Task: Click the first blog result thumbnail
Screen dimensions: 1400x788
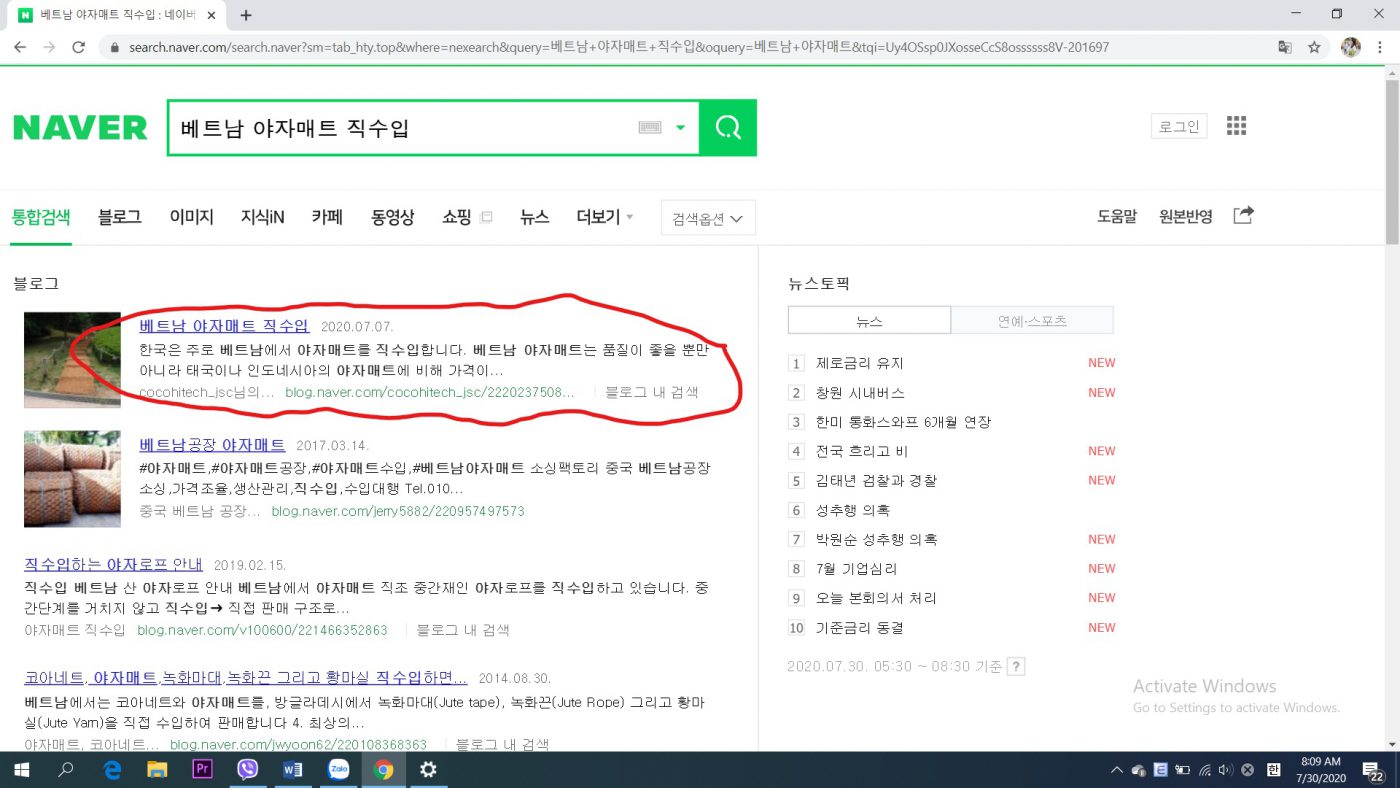Action: [x=72, y=360]
